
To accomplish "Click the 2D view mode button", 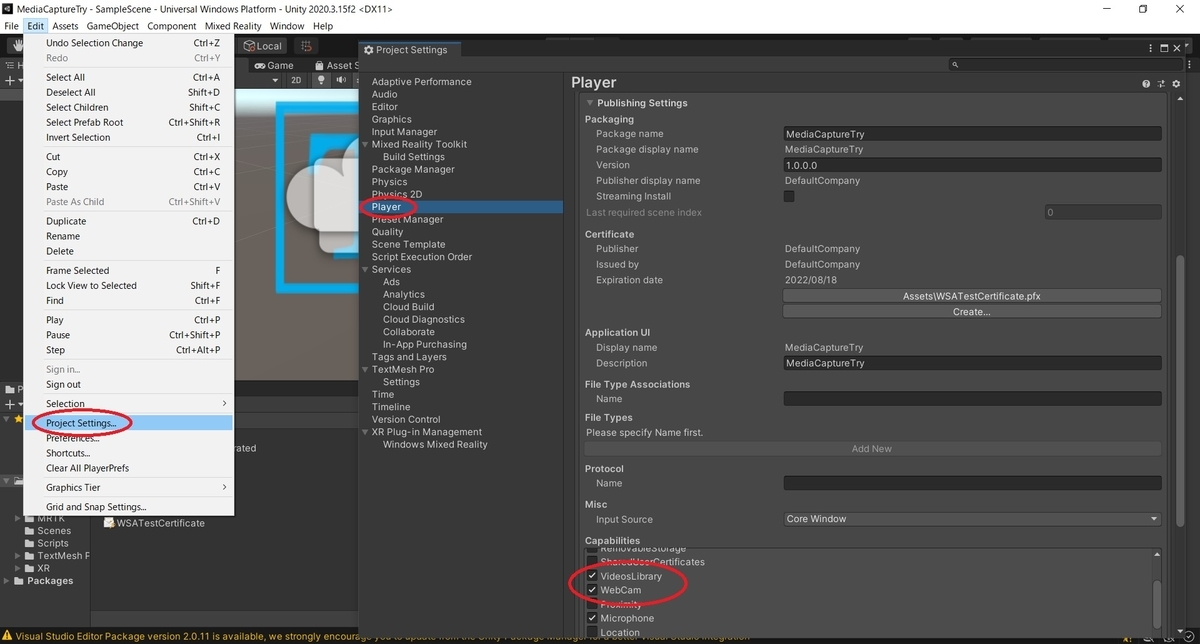I will (x=296, y=80).
